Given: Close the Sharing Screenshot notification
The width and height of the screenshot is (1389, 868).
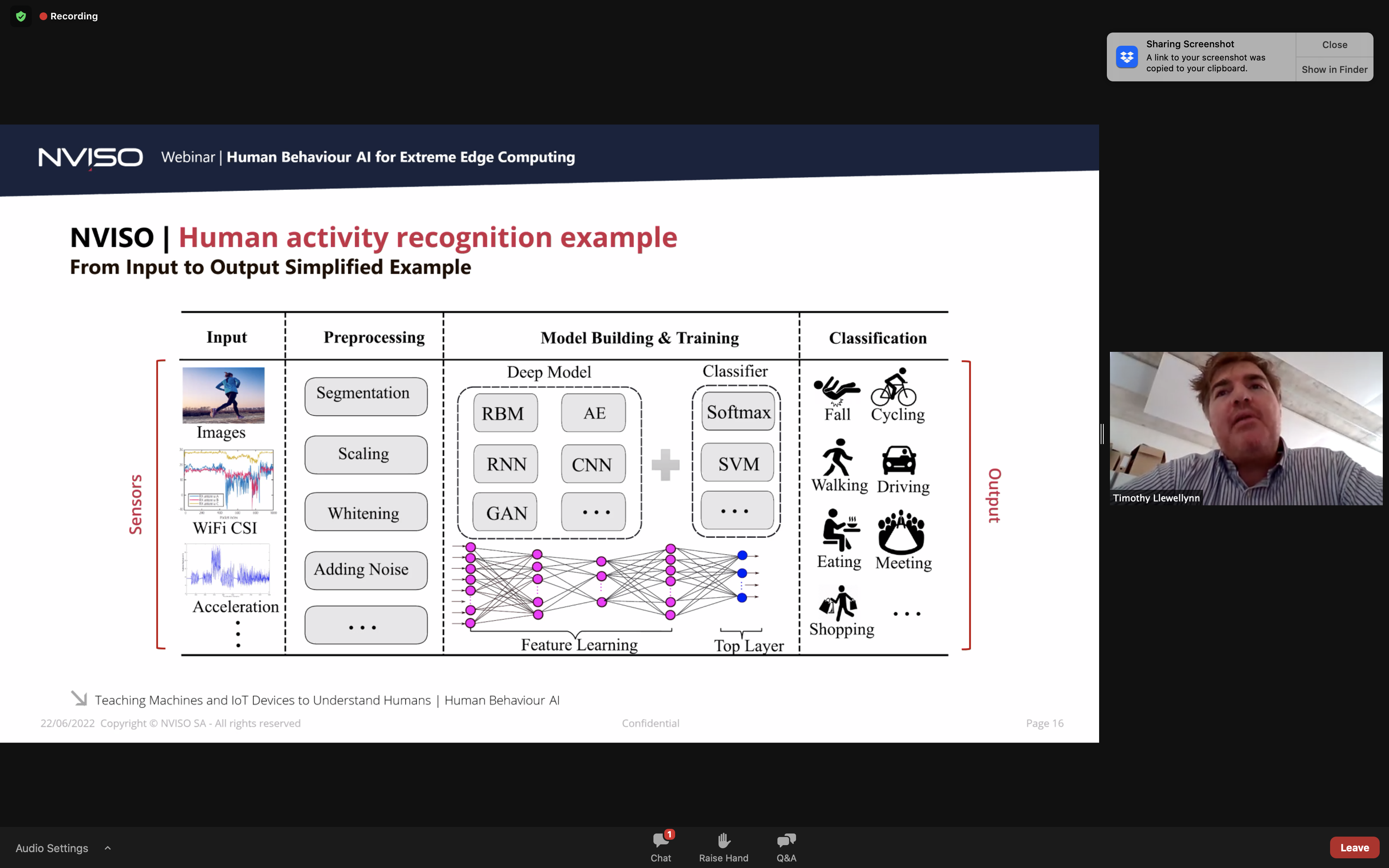Looking at the screenshot, I should click(x=1334, y=45).
